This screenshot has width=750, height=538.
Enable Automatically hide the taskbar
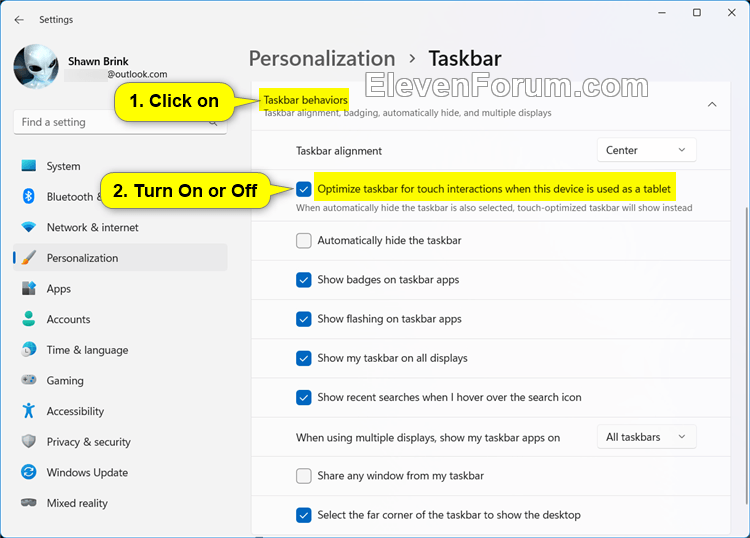coord(304,240)
